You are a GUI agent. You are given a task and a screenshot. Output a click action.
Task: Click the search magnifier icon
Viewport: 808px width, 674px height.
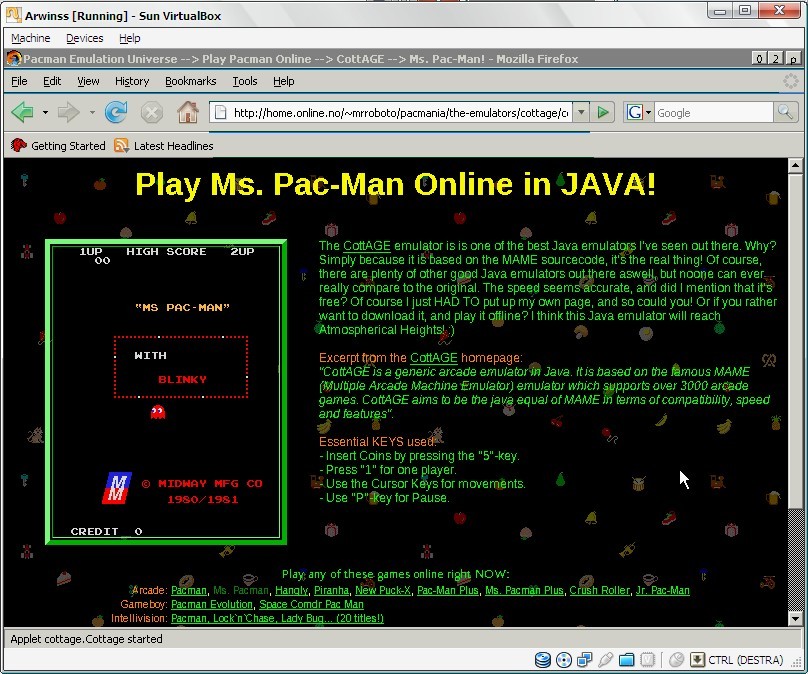[x=786, y=112]
